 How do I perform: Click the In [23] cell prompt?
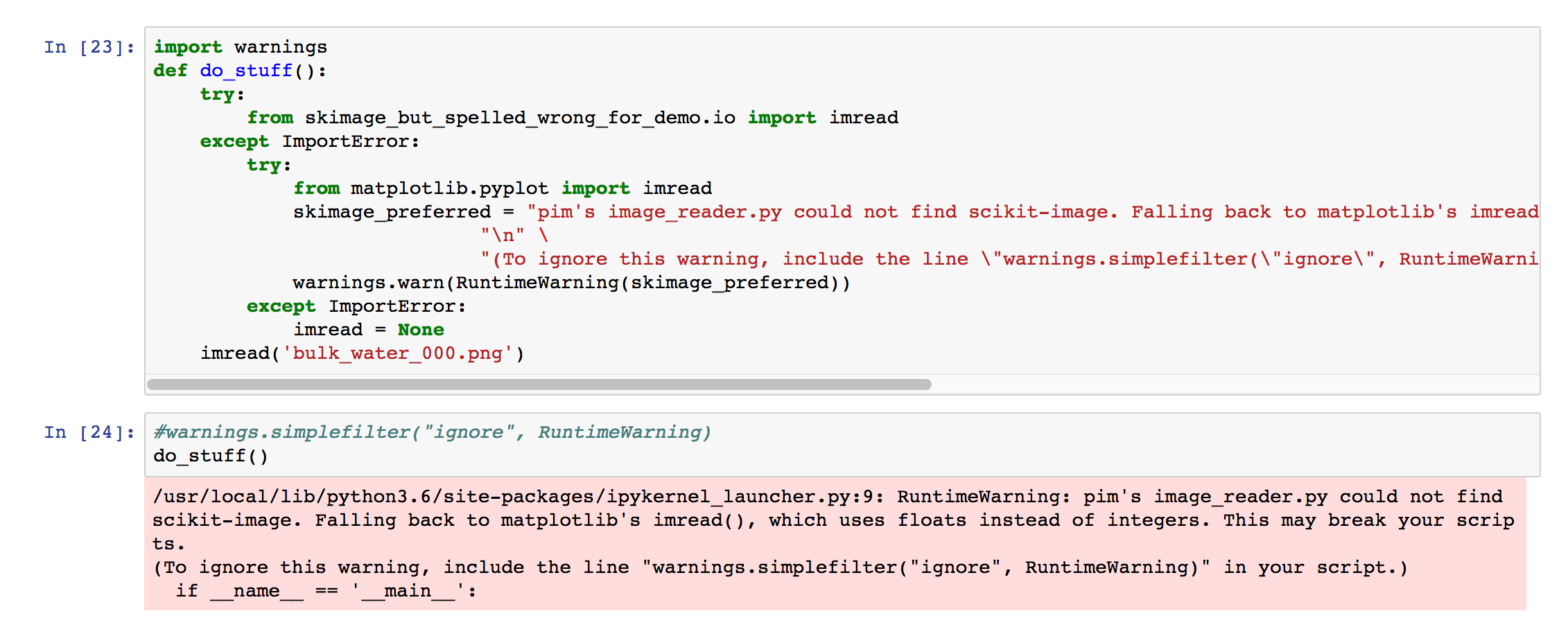[x=89, y=47]
